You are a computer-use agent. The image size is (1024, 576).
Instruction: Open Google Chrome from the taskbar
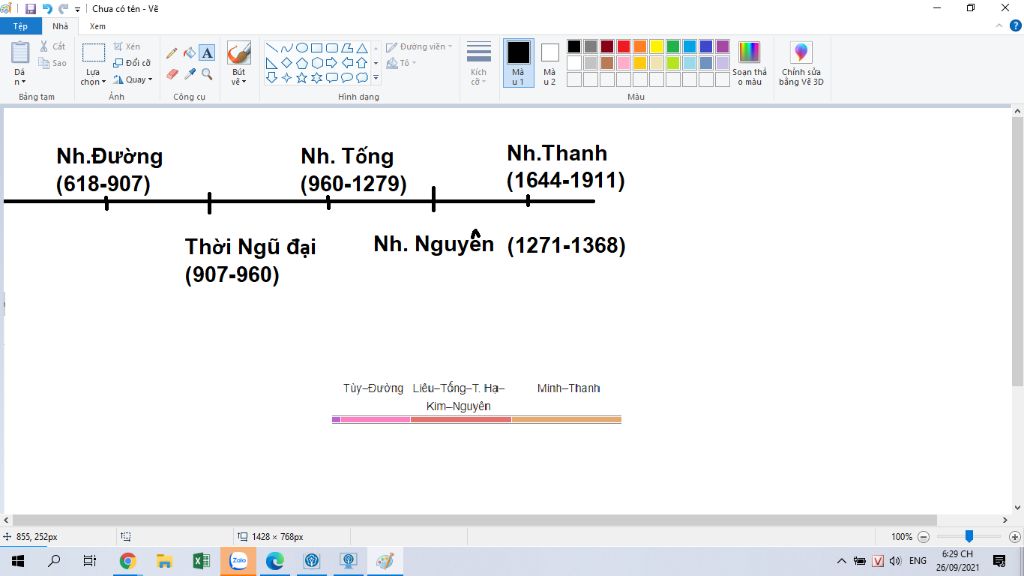click(127, 561)
